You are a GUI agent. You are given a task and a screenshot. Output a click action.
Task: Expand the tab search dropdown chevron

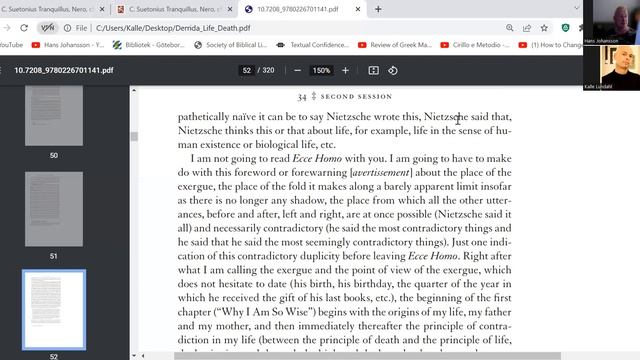point(576,8)
